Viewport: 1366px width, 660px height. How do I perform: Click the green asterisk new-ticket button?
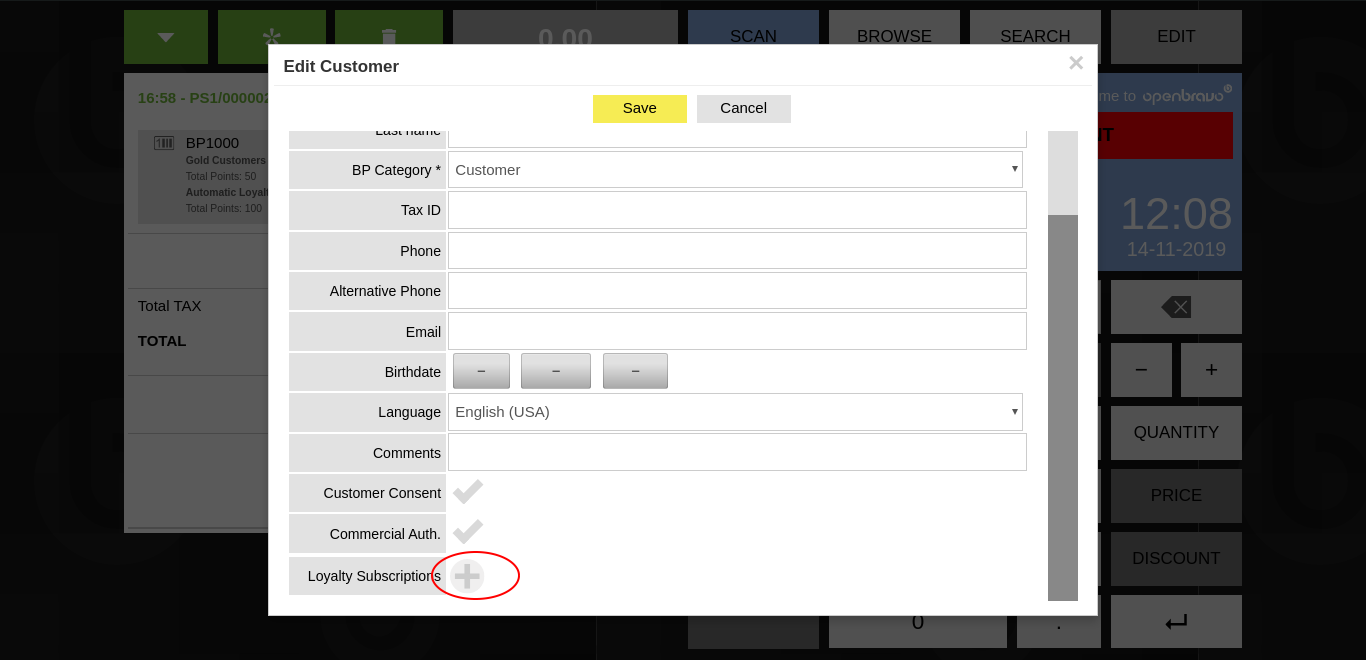click(x=272, y=37)
